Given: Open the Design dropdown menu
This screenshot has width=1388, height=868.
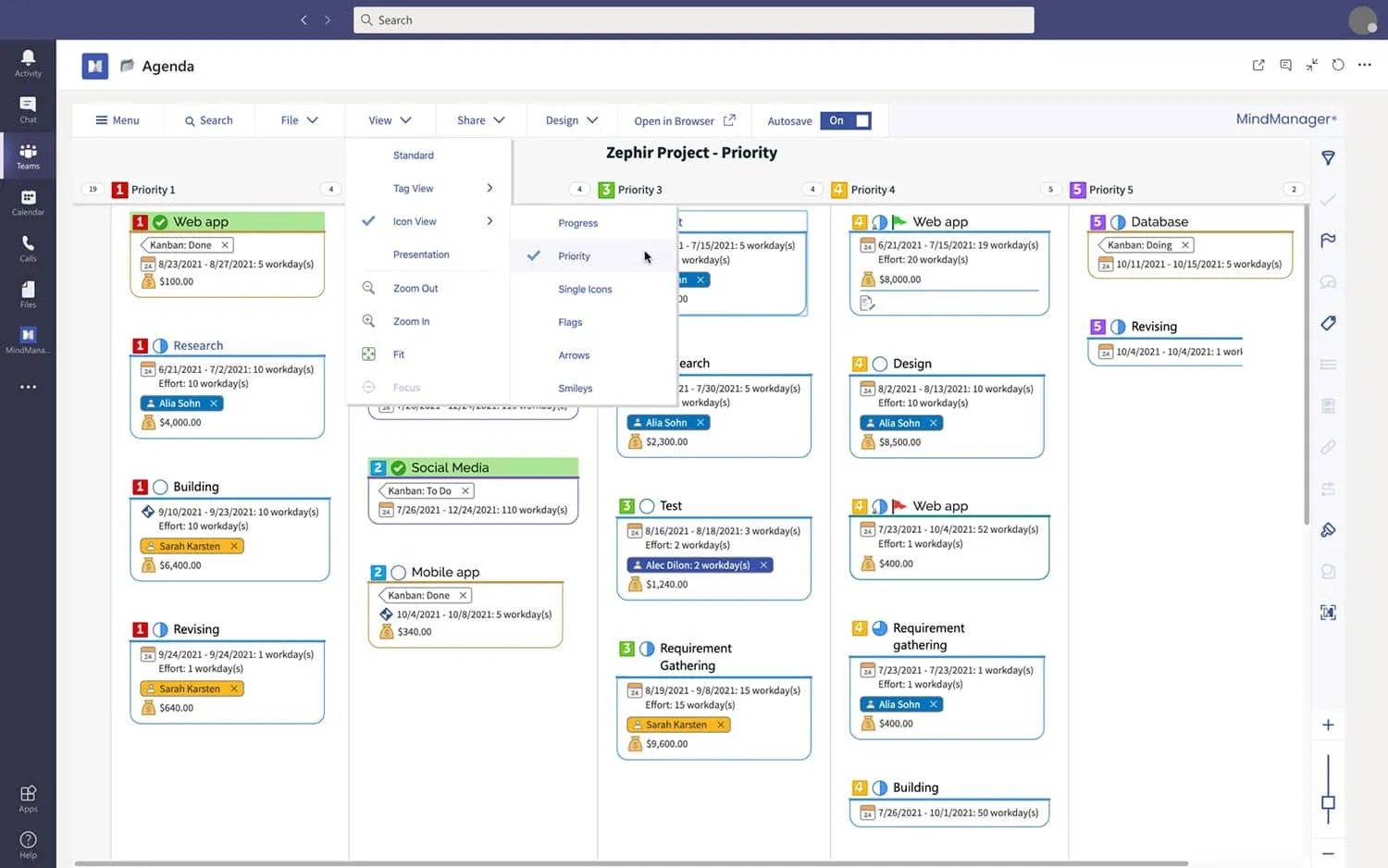Looking at the screenshot, I should (x=571, y=120).
